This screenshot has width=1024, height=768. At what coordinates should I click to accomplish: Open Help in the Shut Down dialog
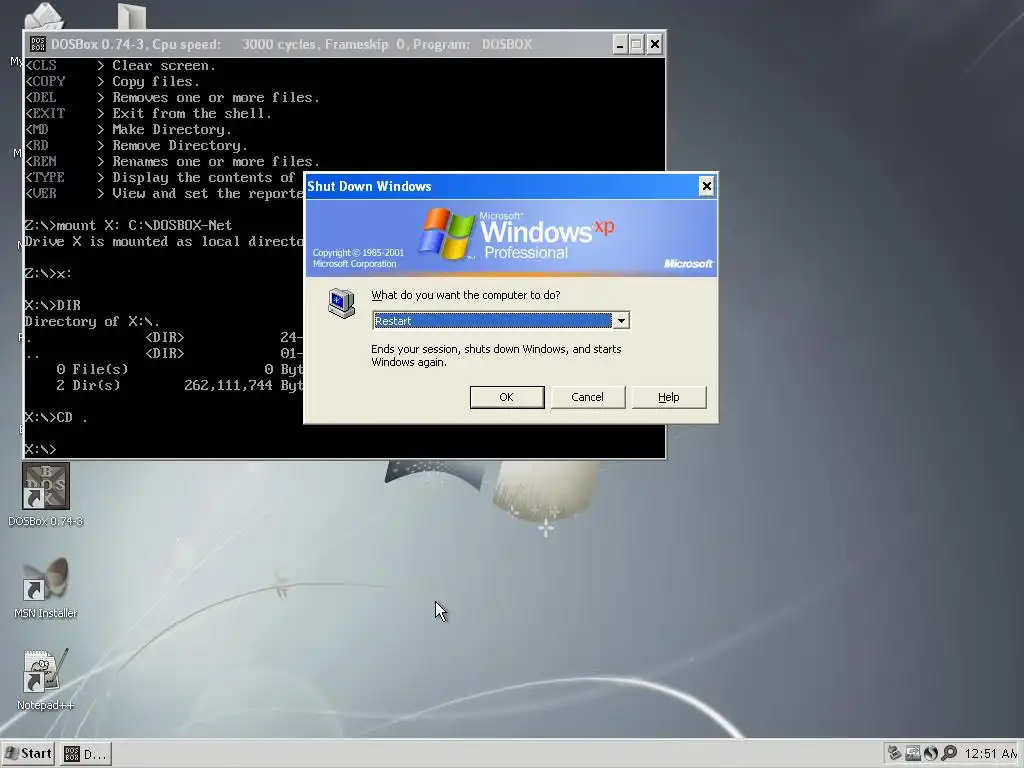tap(669, 397)
